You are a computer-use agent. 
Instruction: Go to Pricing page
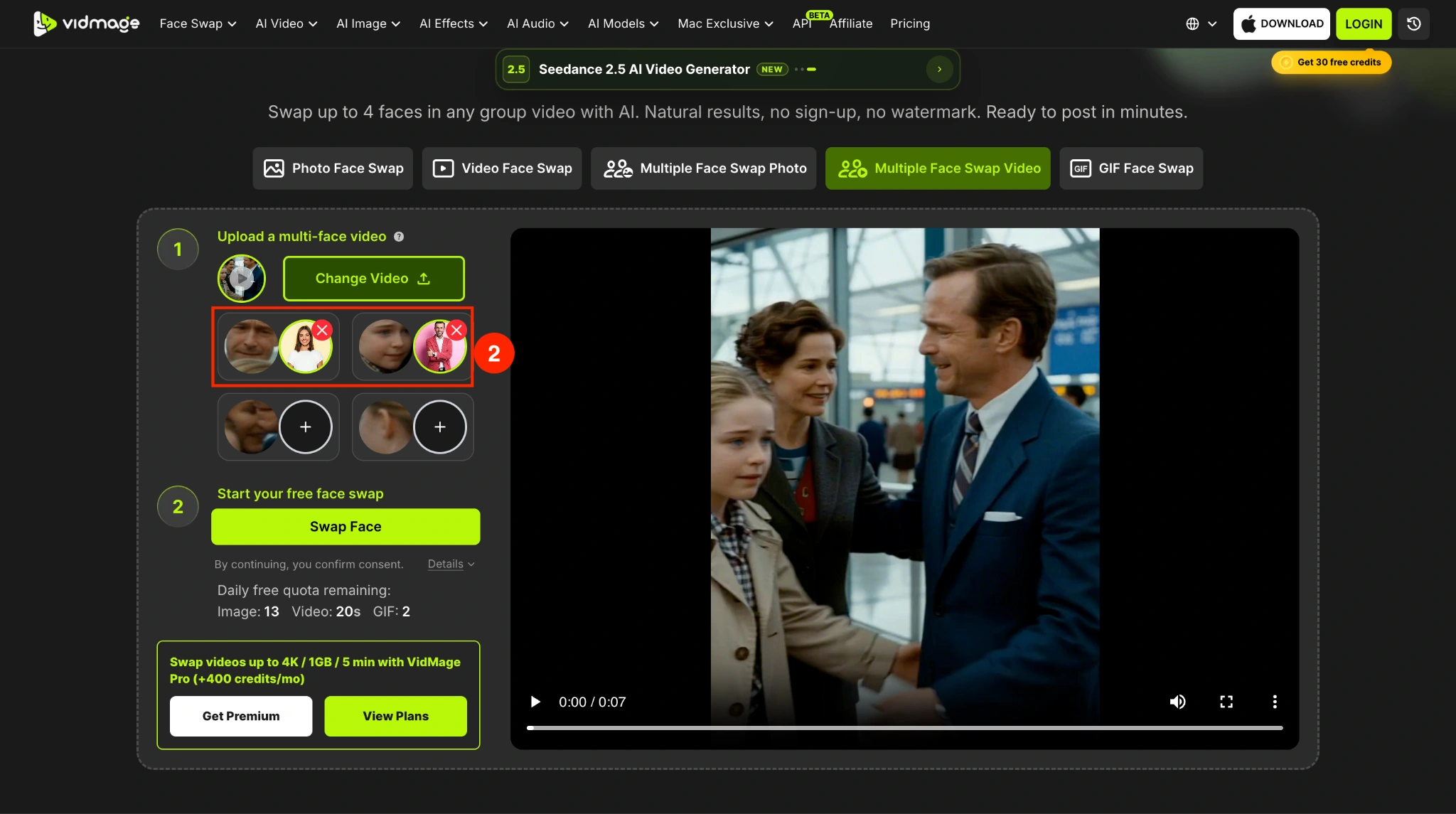[910, 23]
